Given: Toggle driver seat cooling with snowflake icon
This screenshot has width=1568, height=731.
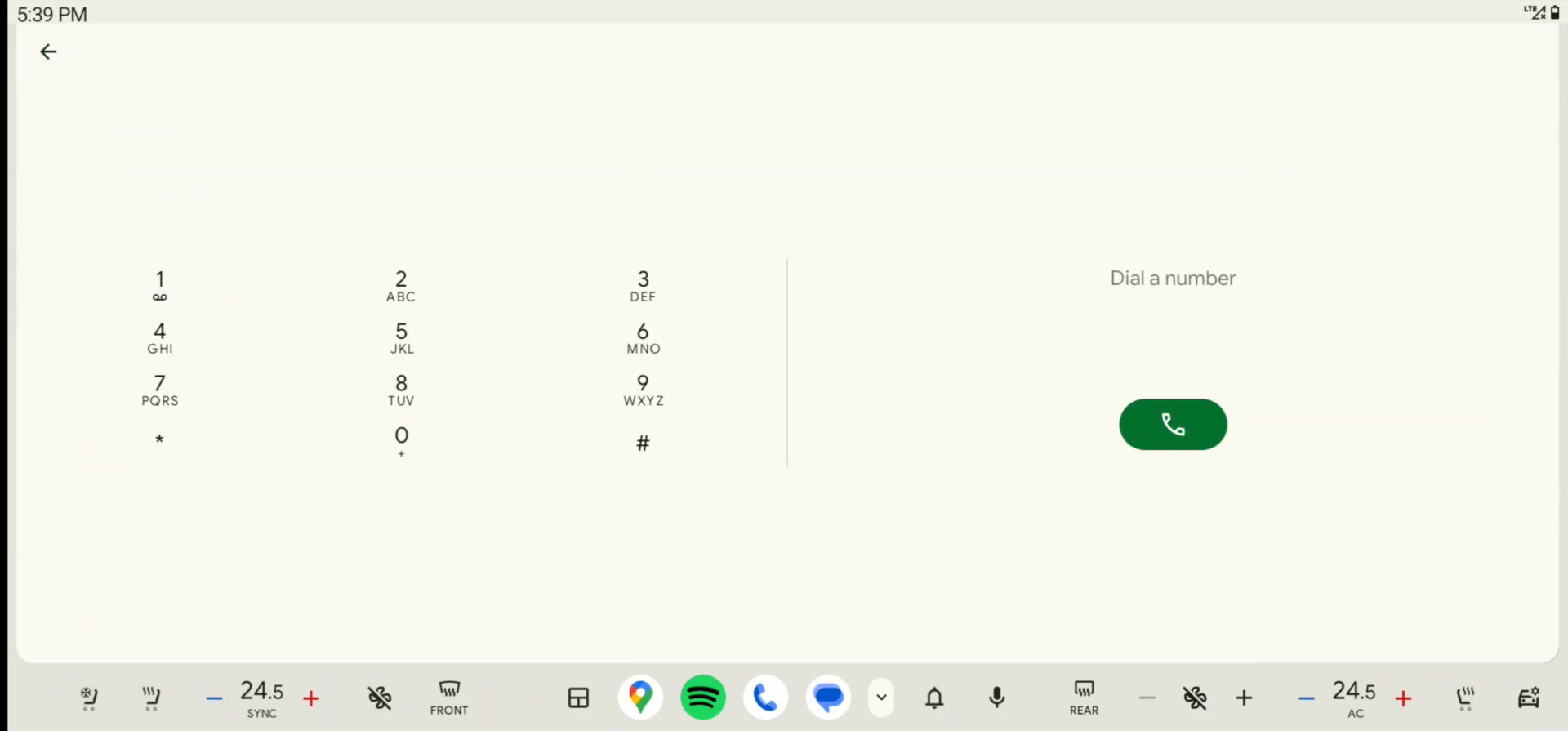Looking at the screenshot, I should (88, 698).
